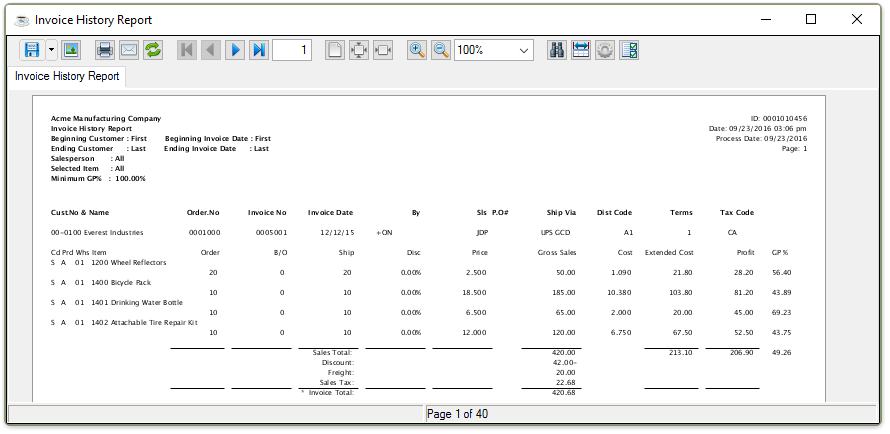Print the invoice history report

(105, 50)
